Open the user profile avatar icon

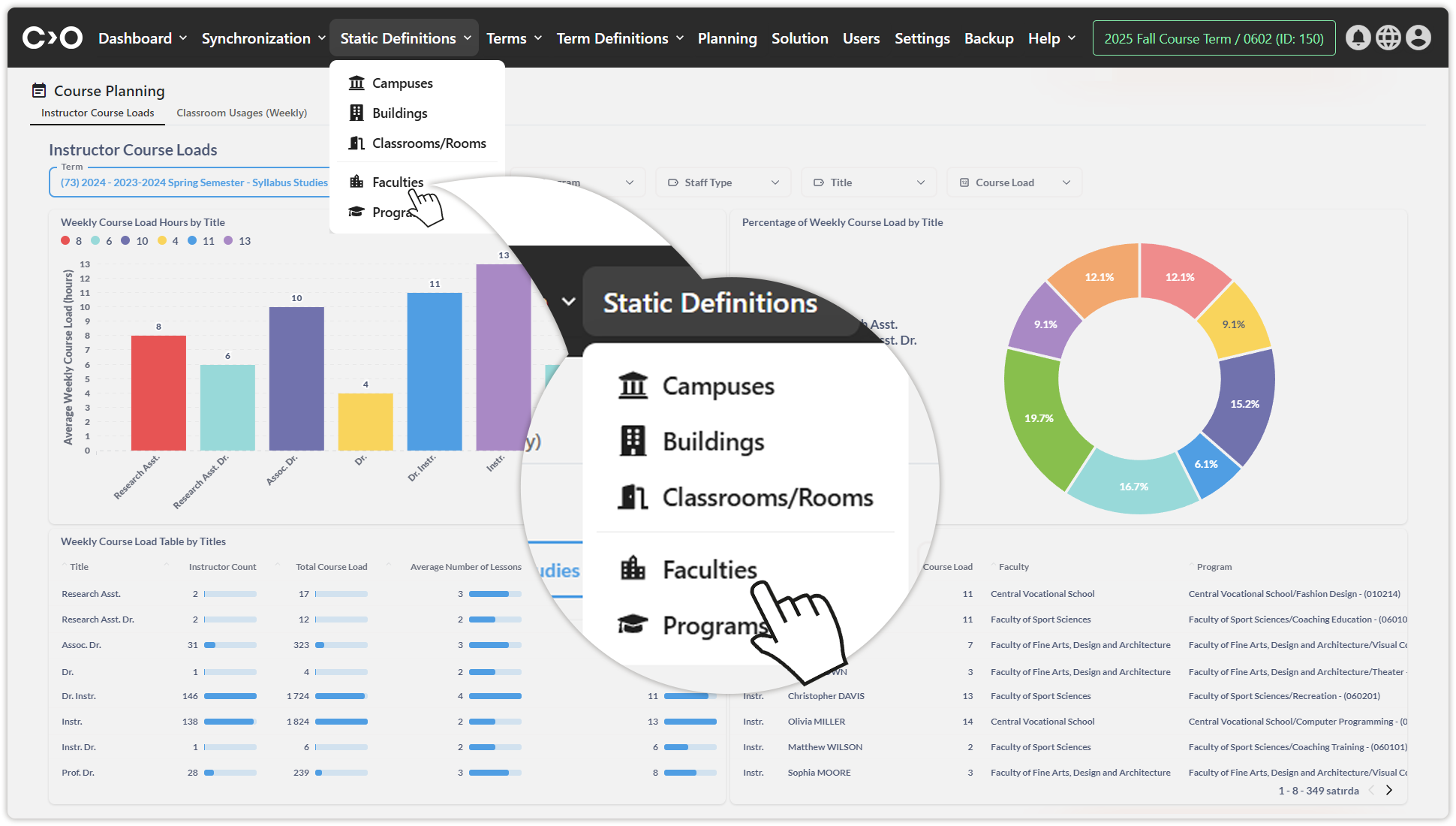(1418, 38)
